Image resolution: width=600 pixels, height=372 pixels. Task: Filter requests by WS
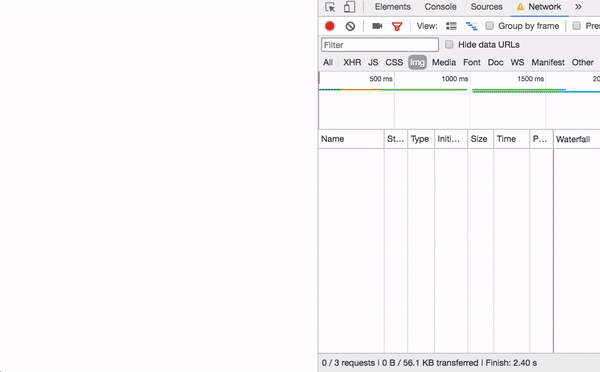coord(517,62)
